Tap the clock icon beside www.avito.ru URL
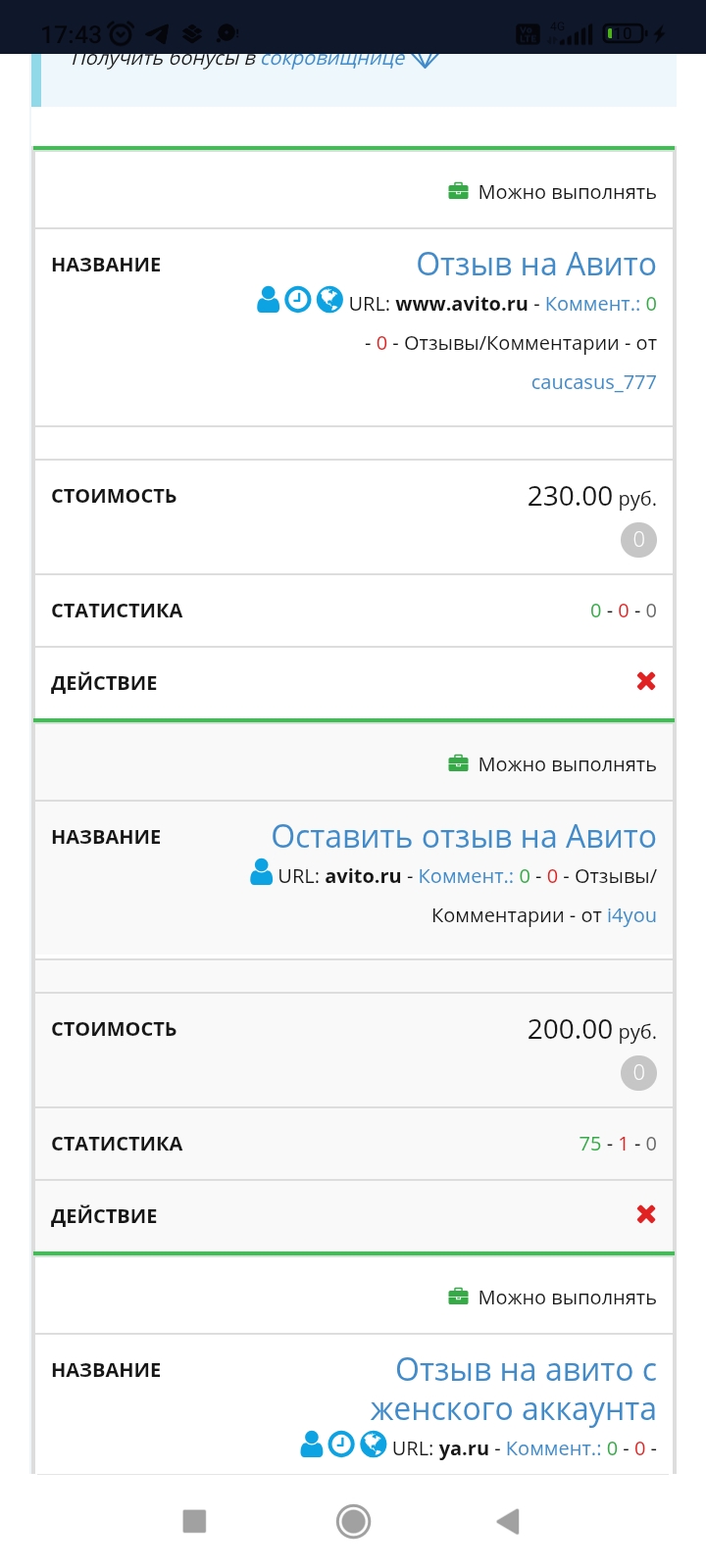Viewport: 706px width, 1568px height. 298,300
